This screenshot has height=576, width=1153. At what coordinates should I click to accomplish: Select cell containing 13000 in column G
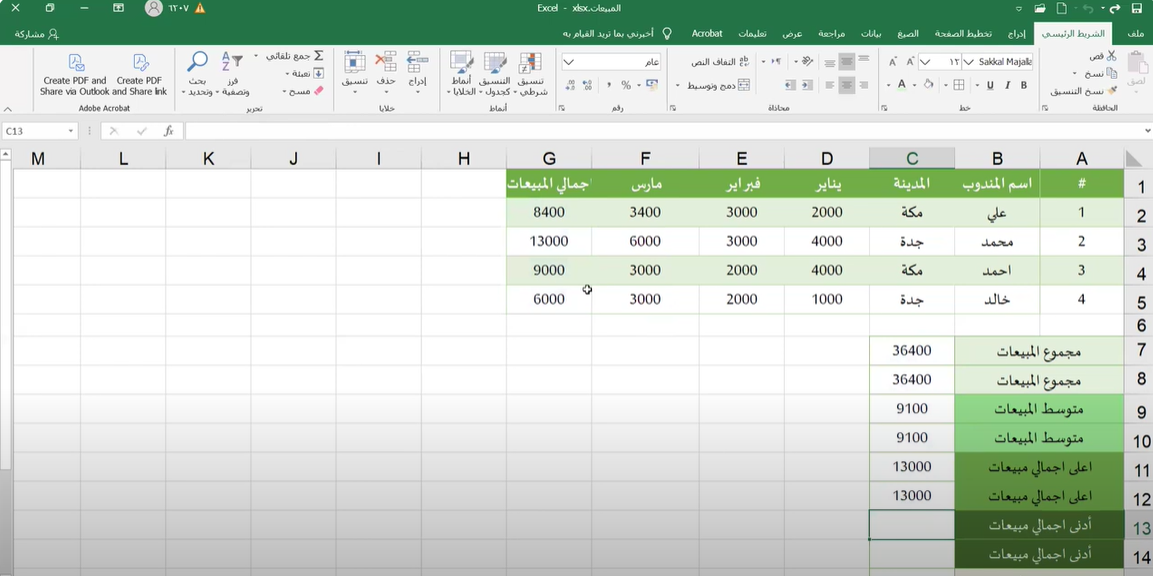[549, 241]
